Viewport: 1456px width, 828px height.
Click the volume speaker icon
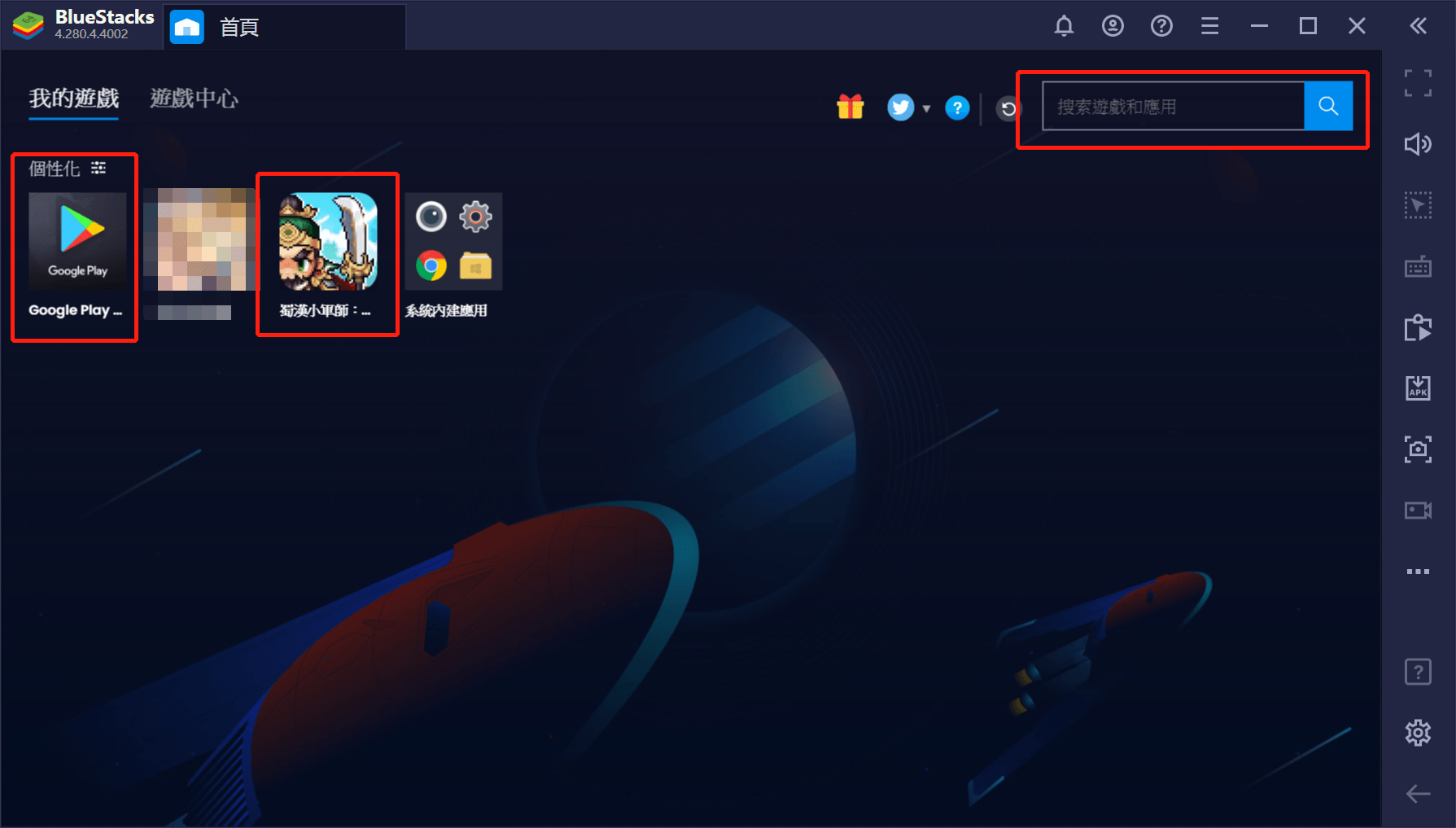(1418, 144)
